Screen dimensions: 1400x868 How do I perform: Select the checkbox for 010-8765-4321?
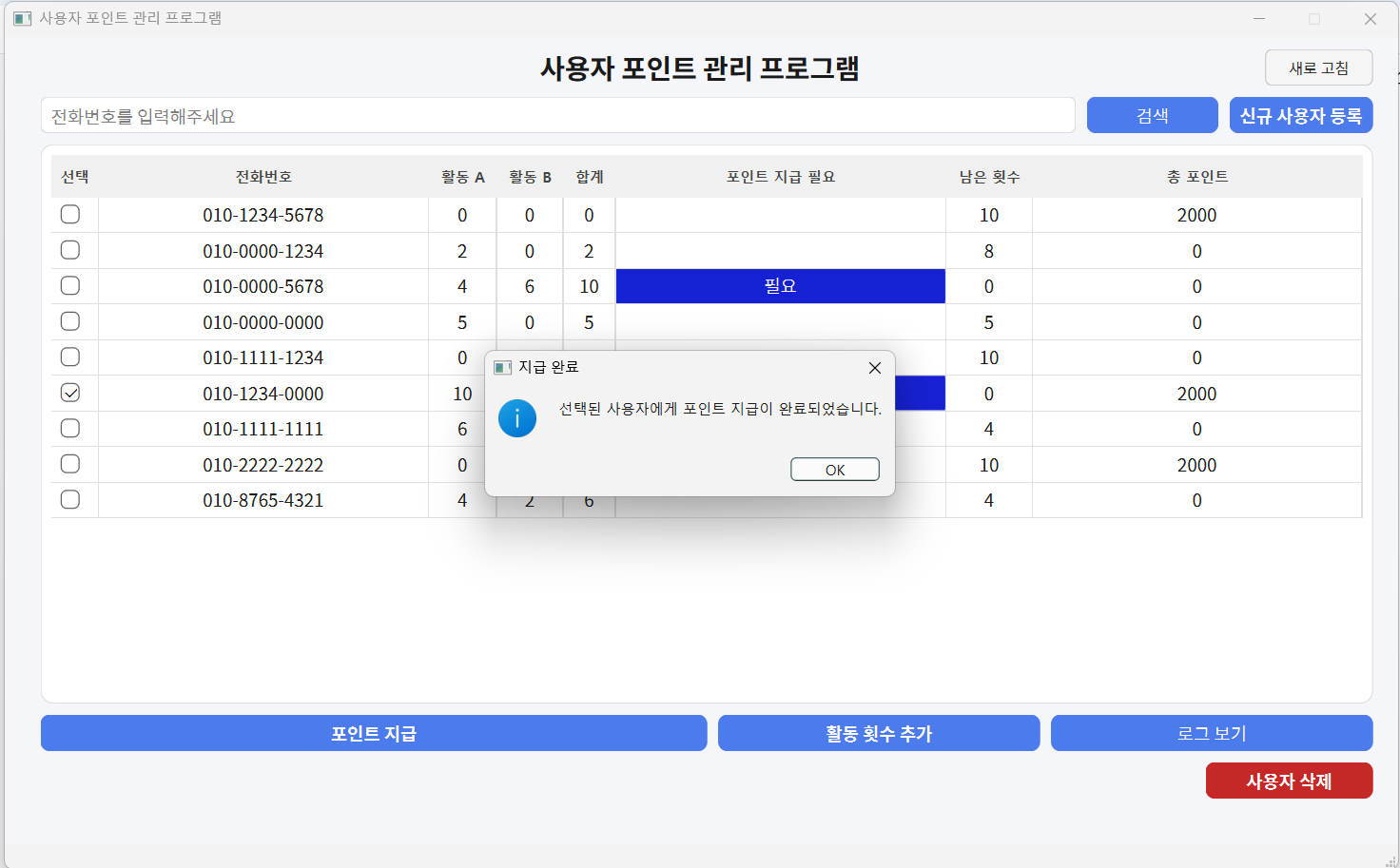point(70,500)
